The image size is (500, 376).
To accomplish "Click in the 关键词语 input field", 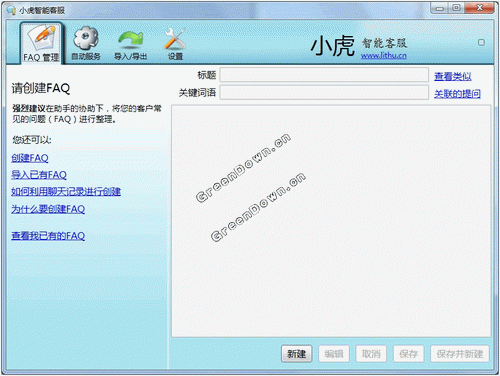I will pyautogui.click(x=324, y=92).
